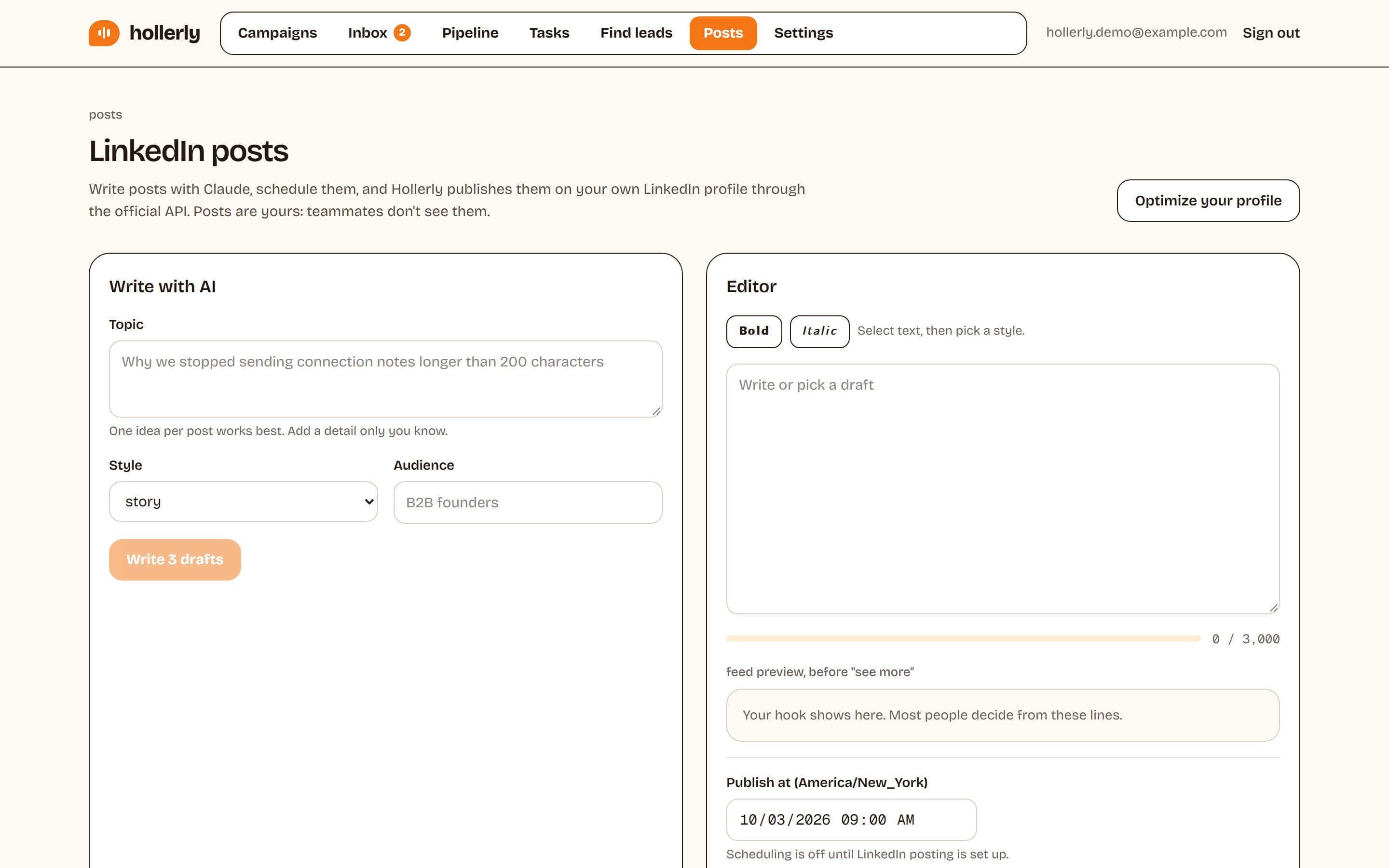Switch to the Tasks page
This screenshot has width=1389, height=868.
coord(549,33)
